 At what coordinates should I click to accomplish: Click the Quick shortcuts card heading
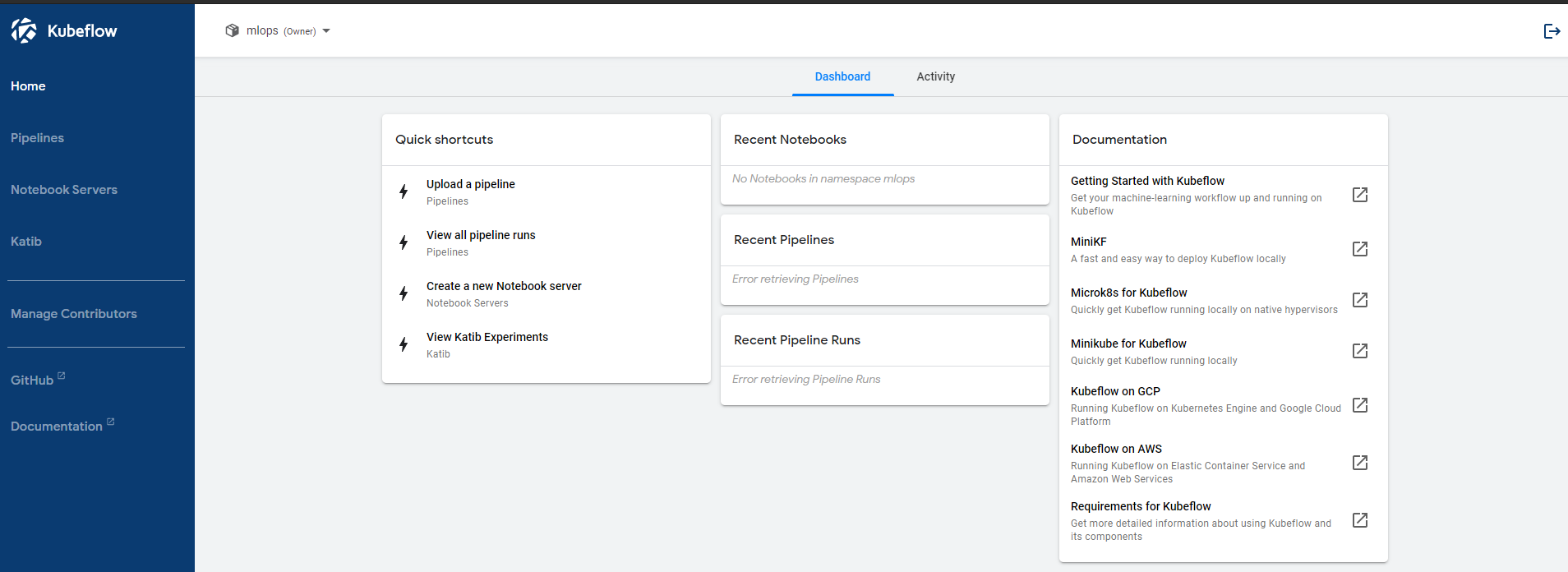pos(445,140)
